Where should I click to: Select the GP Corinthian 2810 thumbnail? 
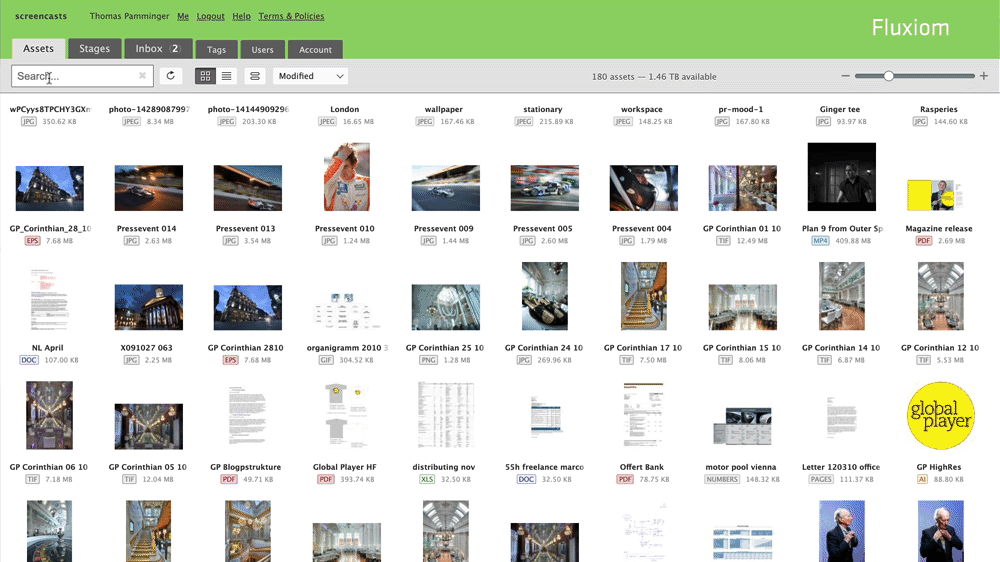coord(247,307)
